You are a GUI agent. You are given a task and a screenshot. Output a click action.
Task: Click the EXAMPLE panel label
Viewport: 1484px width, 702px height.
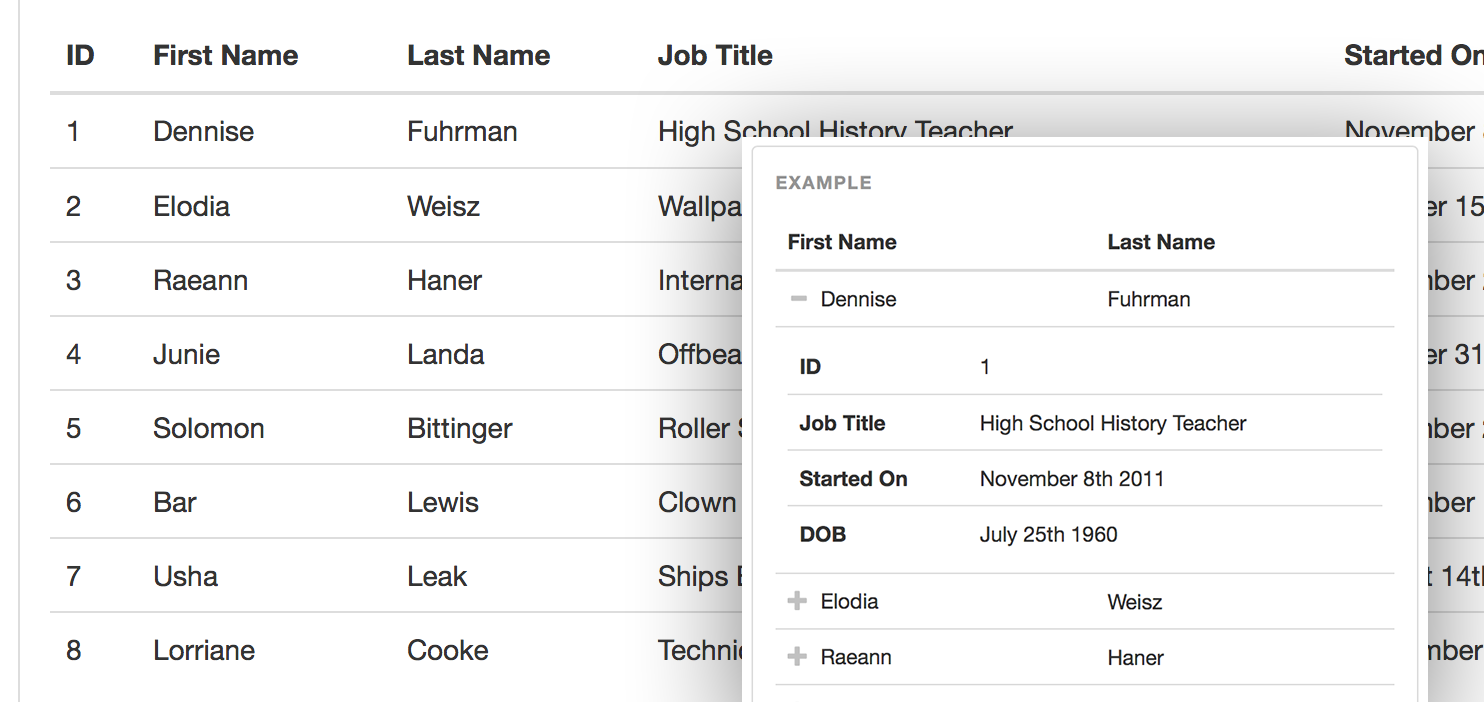[x=824, y=183]
